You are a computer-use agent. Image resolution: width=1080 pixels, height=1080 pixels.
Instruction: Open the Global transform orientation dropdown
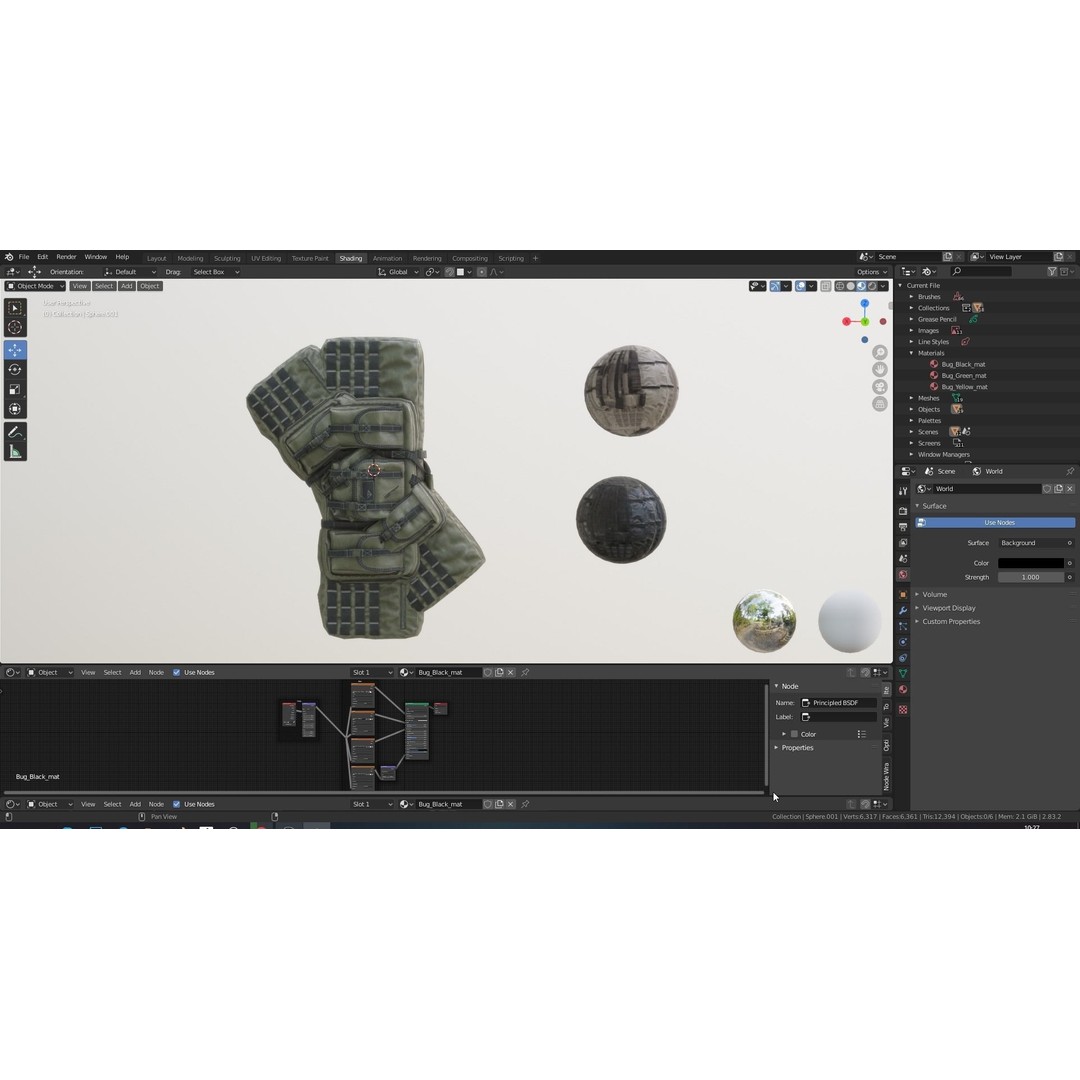click(x=398, y=272)
